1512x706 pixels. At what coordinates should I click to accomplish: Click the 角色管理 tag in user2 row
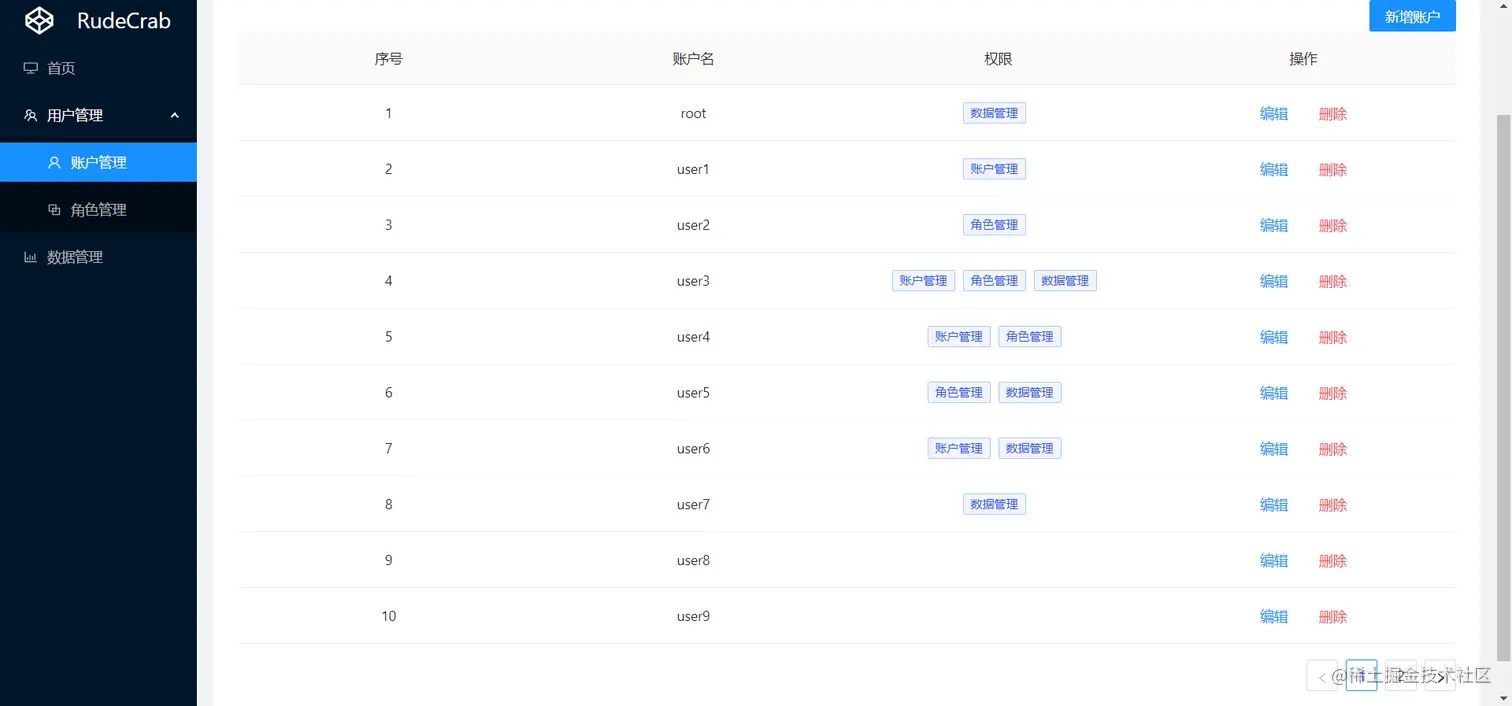994,225
